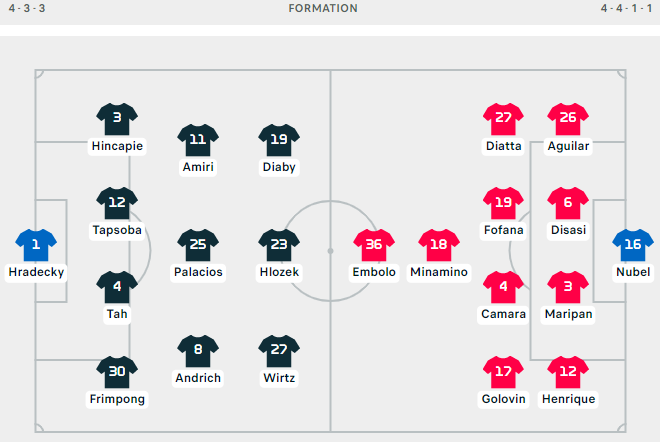
Task: Select the Fofana name label
Action: [x=503, y=230]
